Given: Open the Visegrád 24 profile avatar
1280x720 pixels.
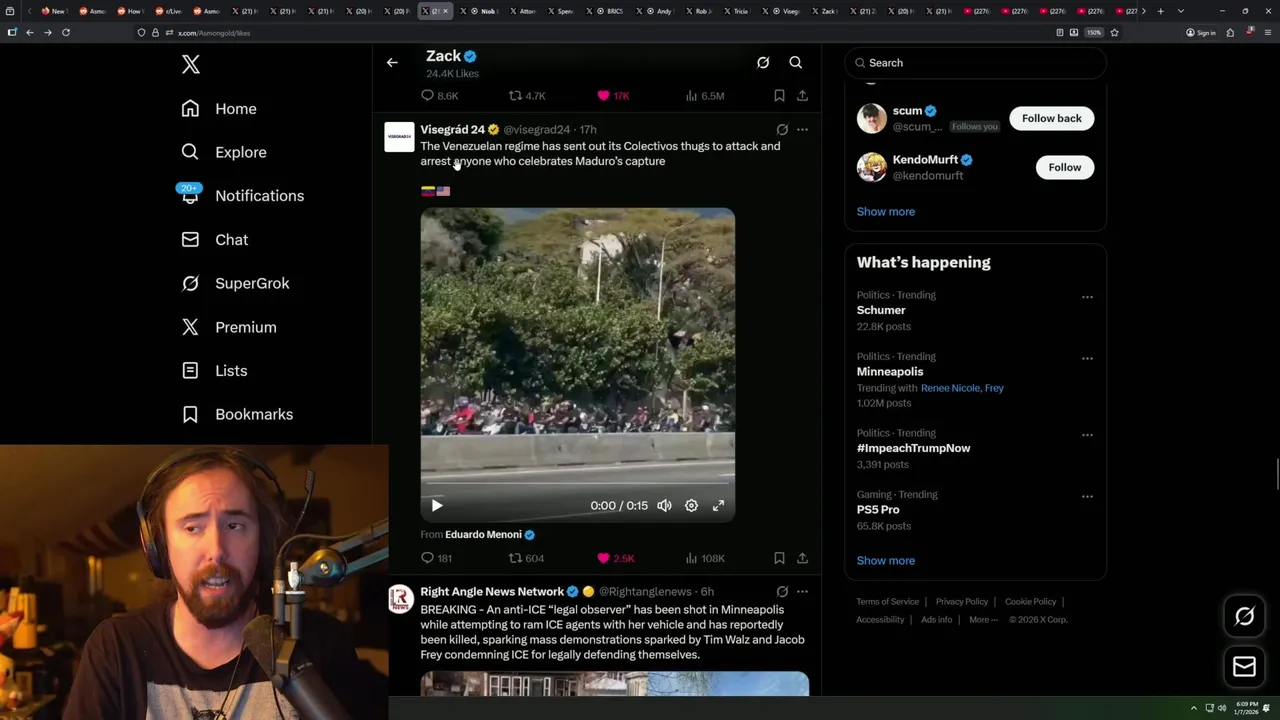Looking at the screenshot, I should [399, 137].
